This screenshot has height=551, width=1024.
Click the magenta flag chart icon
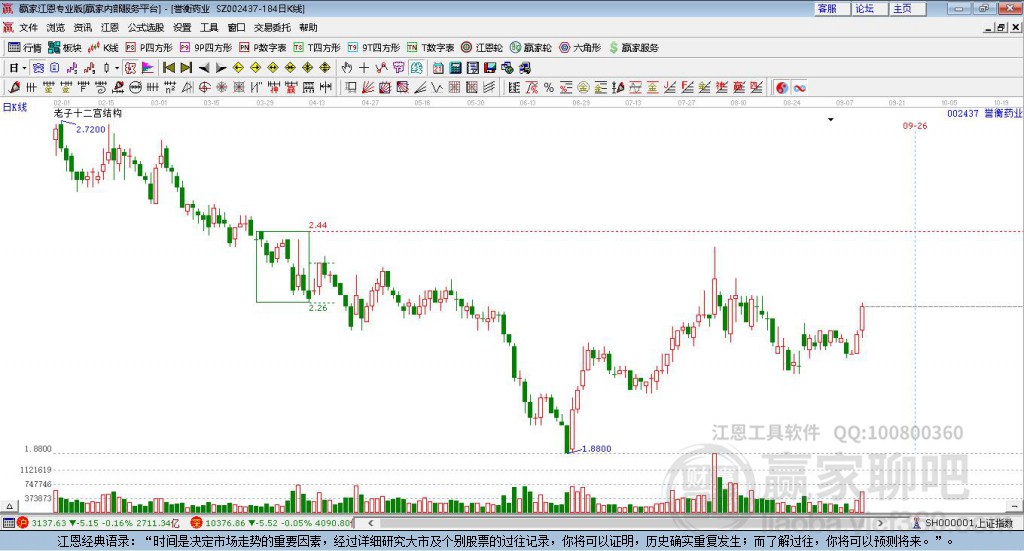[148, 68]
